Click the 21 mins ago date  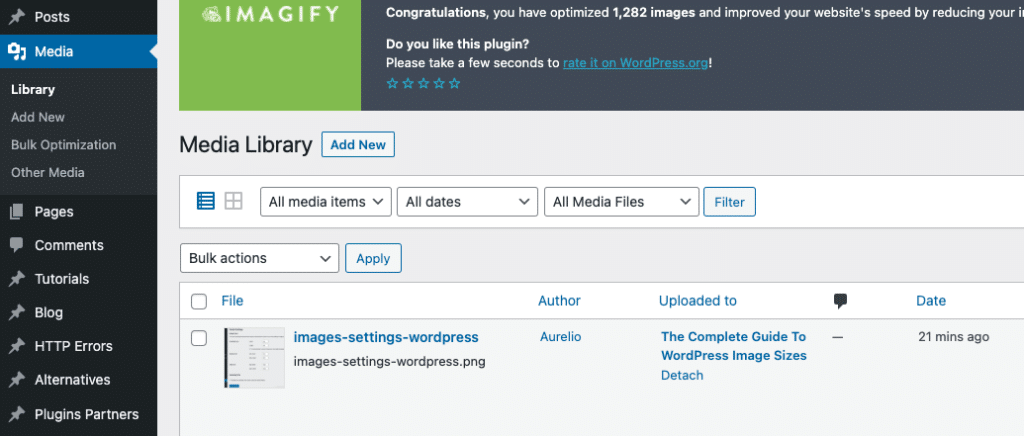coord(953,337)
